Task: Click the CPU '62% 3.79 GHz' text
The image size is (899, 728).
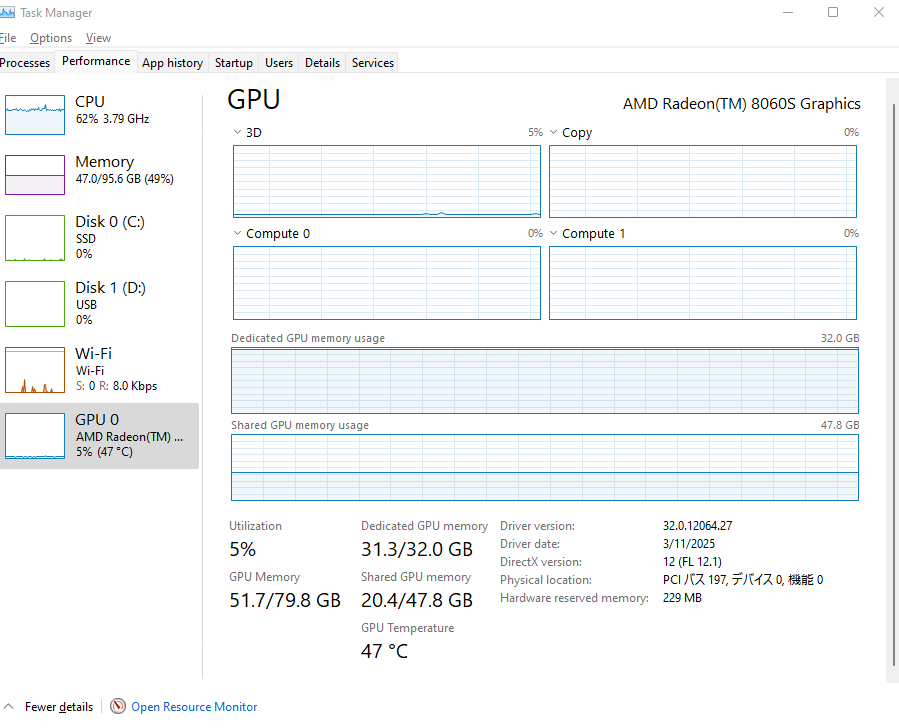Action: (x=112, y=119)
